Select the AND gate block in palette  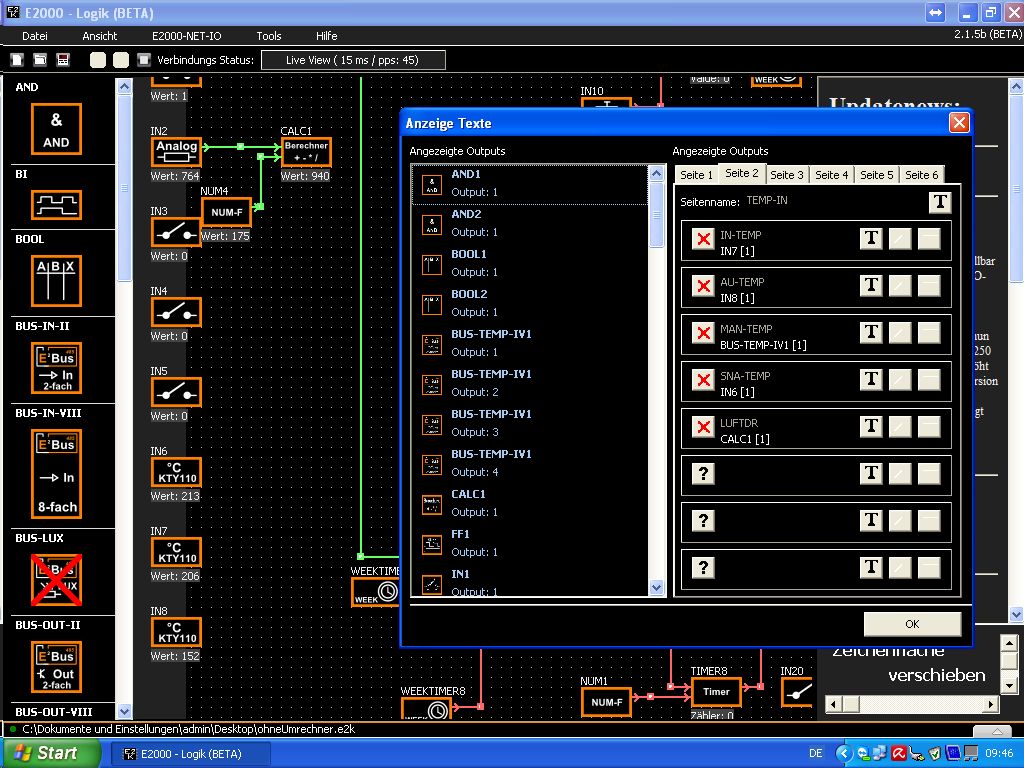[x=56, y=130]
